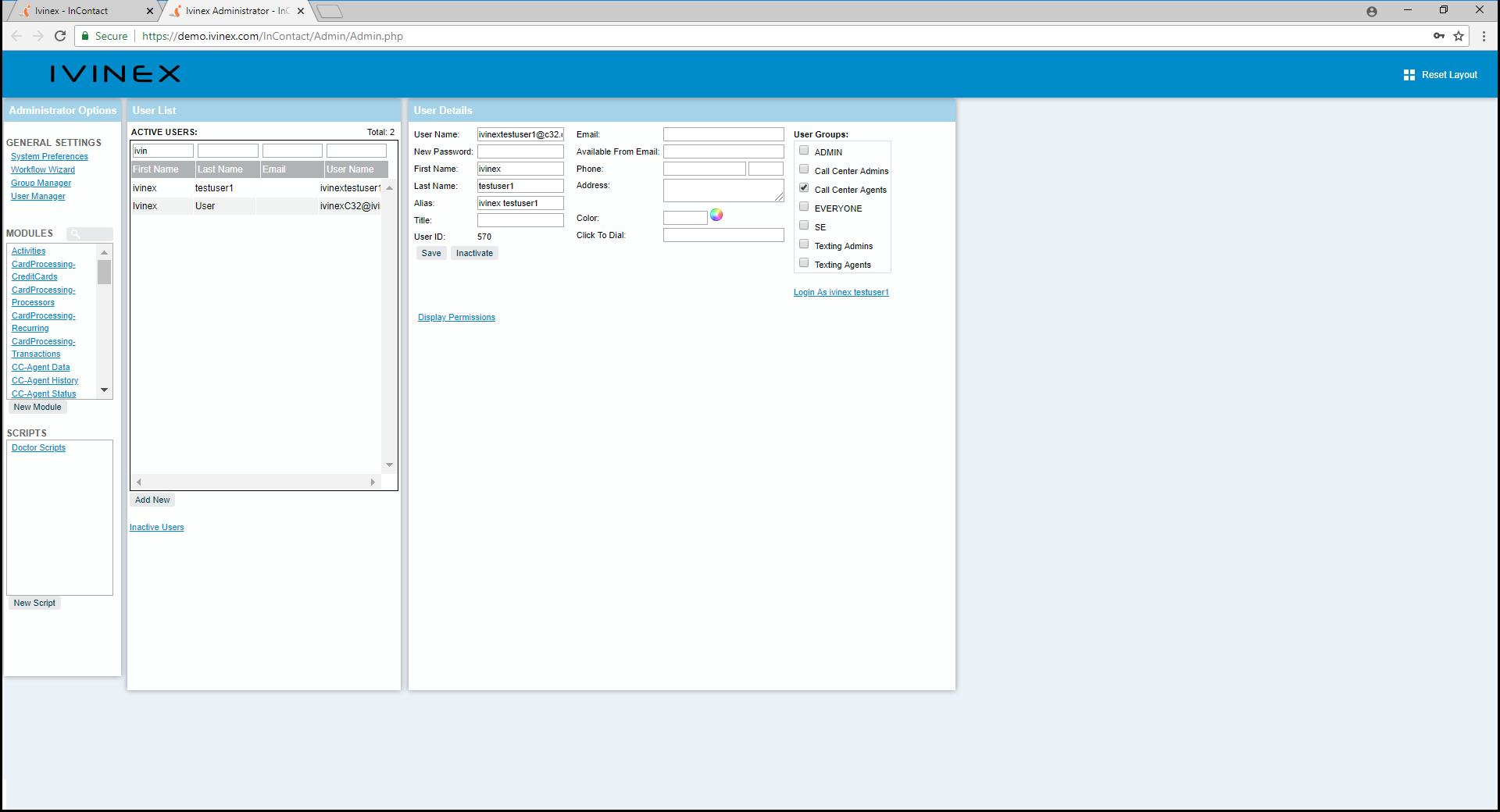The width and height of the screenshot is (1500, 812).
Task: Enable the Texting Admins group
Action: [804, 244]
